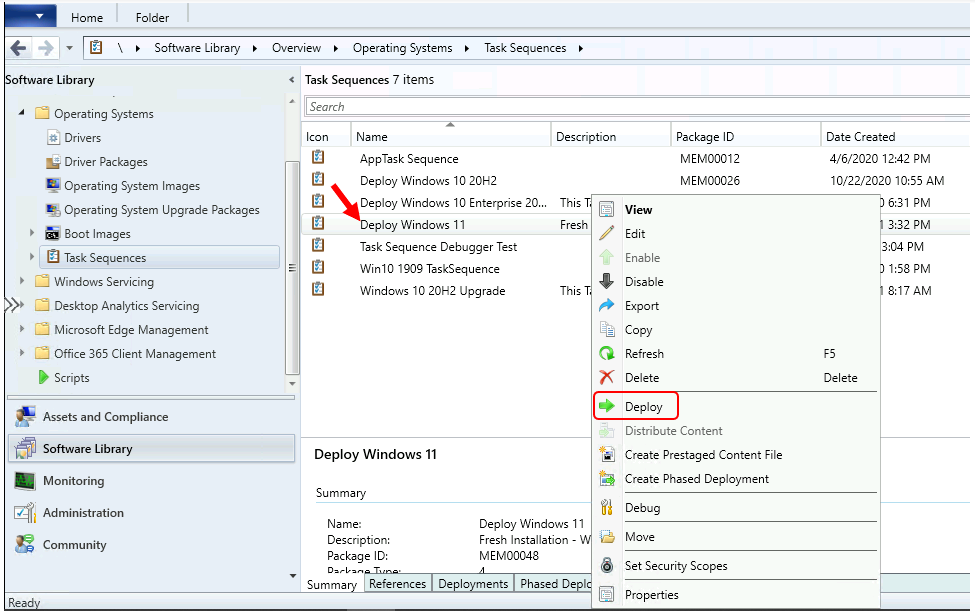975x616 pixels.
Task: Open the Home ribbon tab
Action: tap(87, 17)
